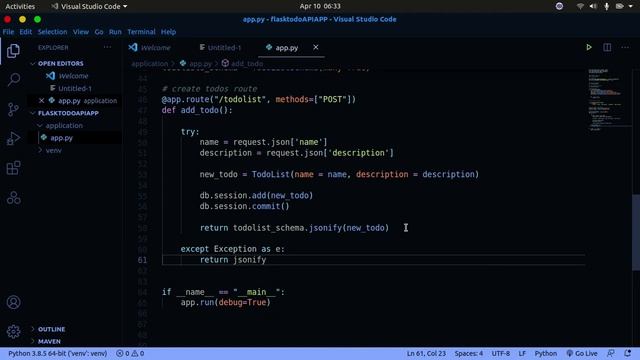
Task: Change indentation via Spaces: 4
Action: (469, 353)
